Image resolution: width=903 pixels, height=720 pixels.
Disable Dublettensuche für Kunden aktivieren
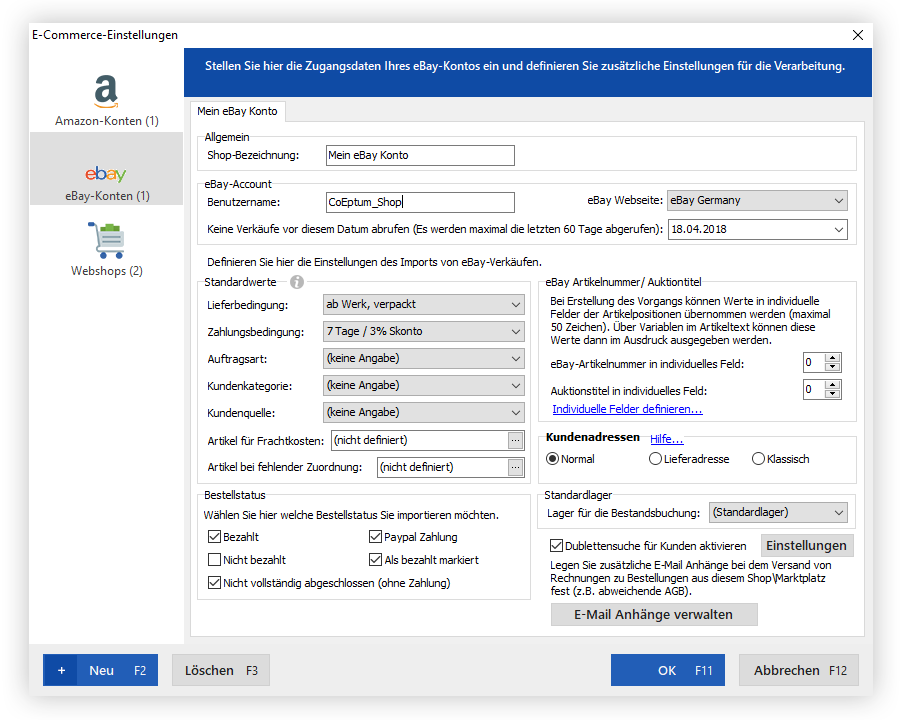point(556,545)
